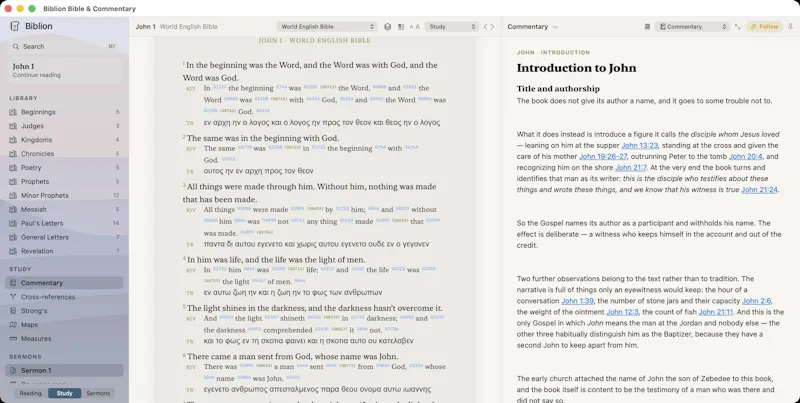Image resolution: width=800 pixels, height=403 pixels.
Task: Open Strong's in the Study section
Action: tap(64, 311)
